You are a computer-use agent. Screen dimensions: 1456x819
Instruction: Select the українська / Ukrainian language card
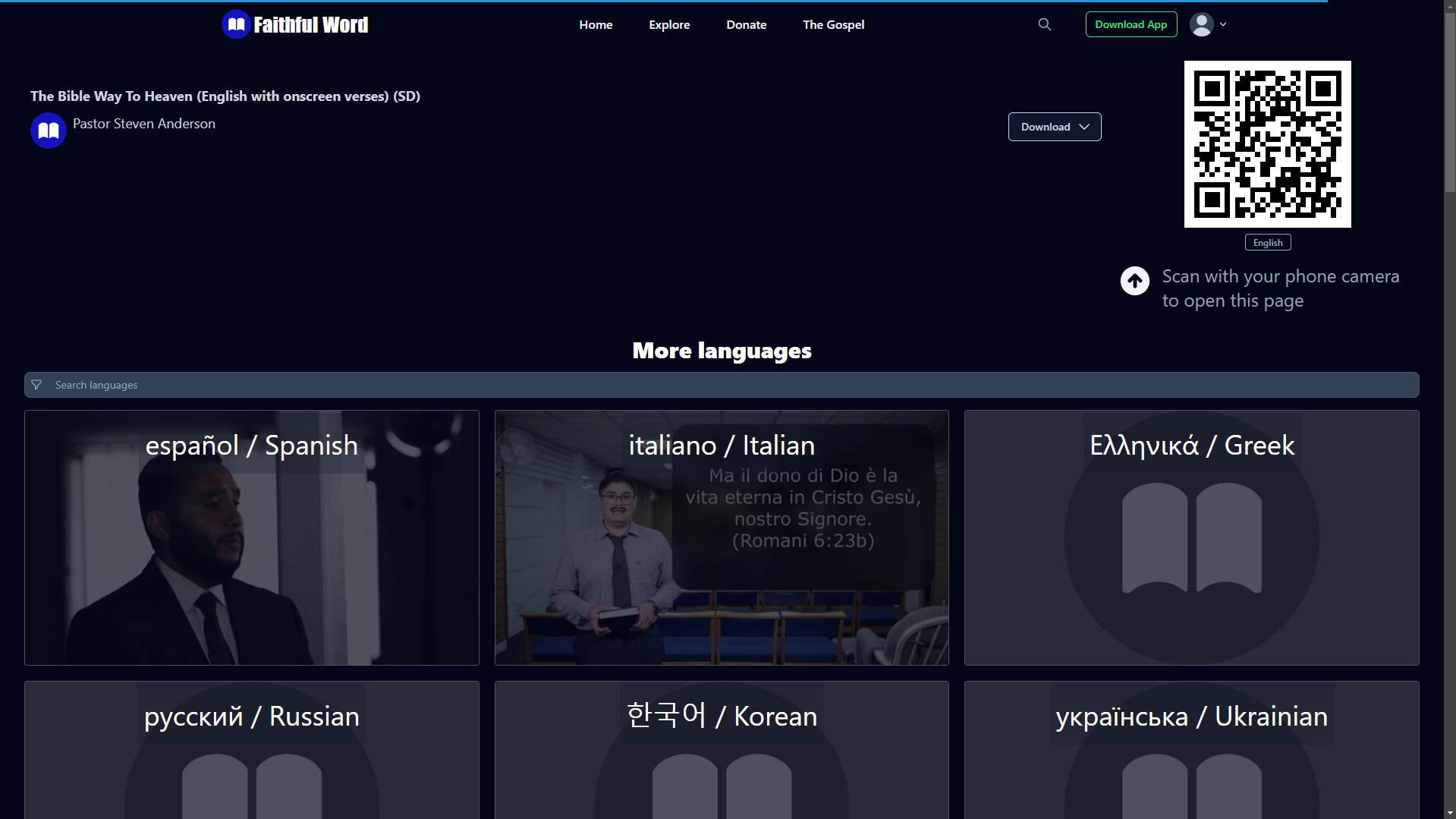tap(1192, 750)
